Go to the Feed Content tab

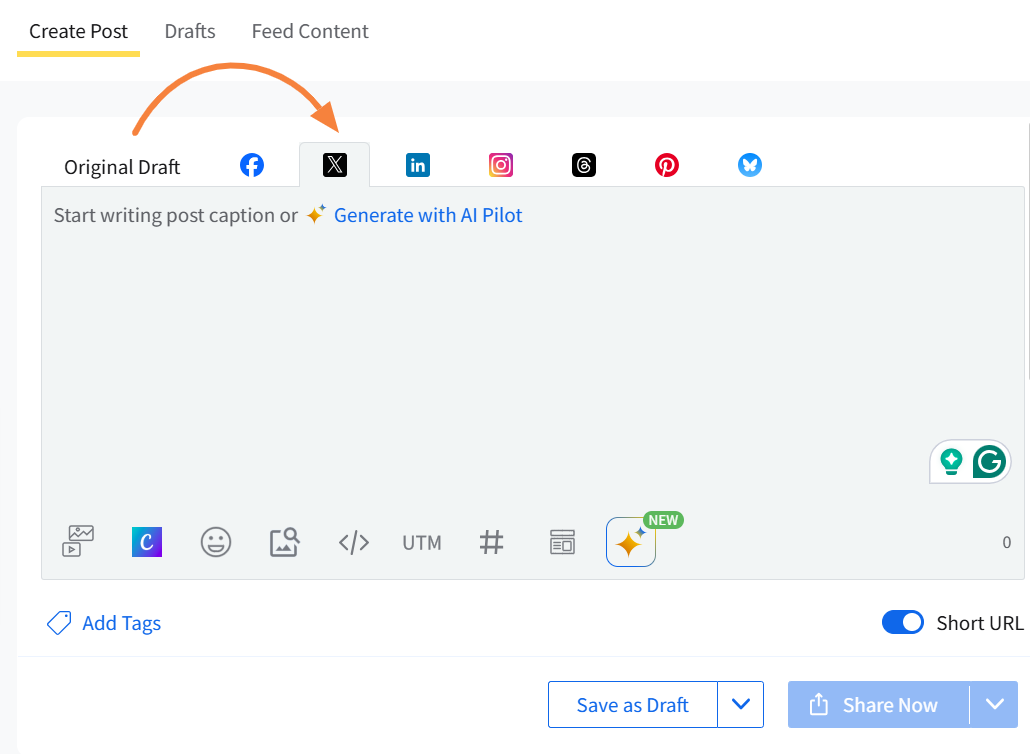310,31
